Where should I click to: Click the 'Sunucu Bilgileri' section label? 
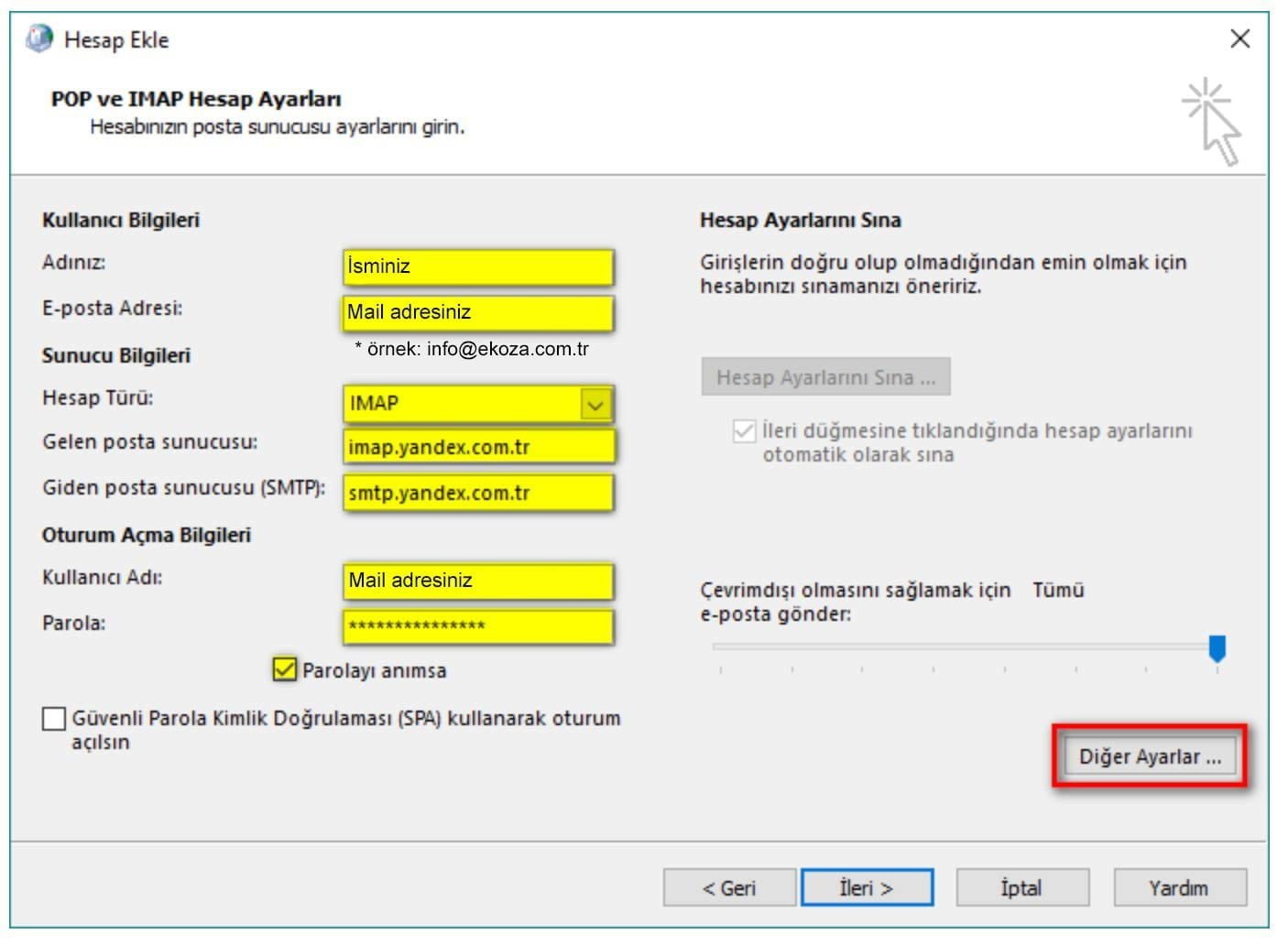pyautogui.click(x=116, y=355)
